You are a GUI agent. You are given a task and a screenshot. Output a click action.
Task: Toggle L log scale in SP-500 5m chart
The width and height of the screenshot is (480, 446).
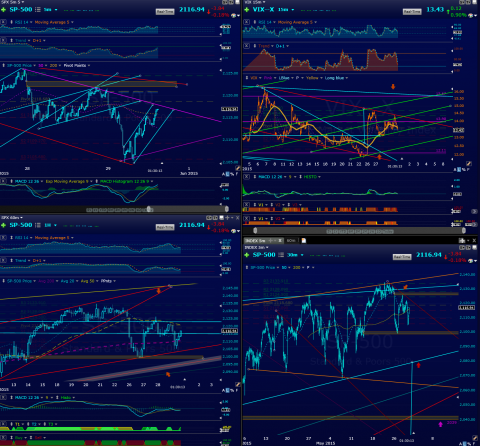pos(227,174)
